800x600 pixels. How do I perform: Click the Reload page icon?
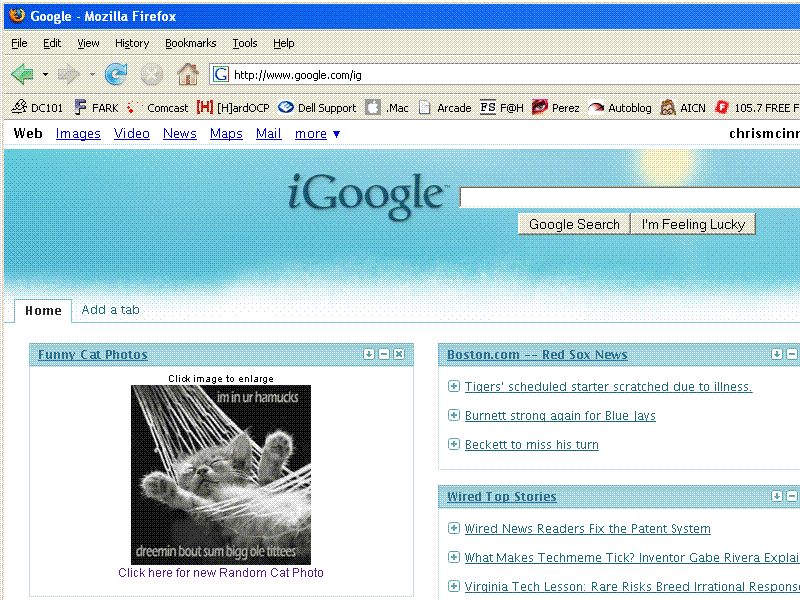116,74
